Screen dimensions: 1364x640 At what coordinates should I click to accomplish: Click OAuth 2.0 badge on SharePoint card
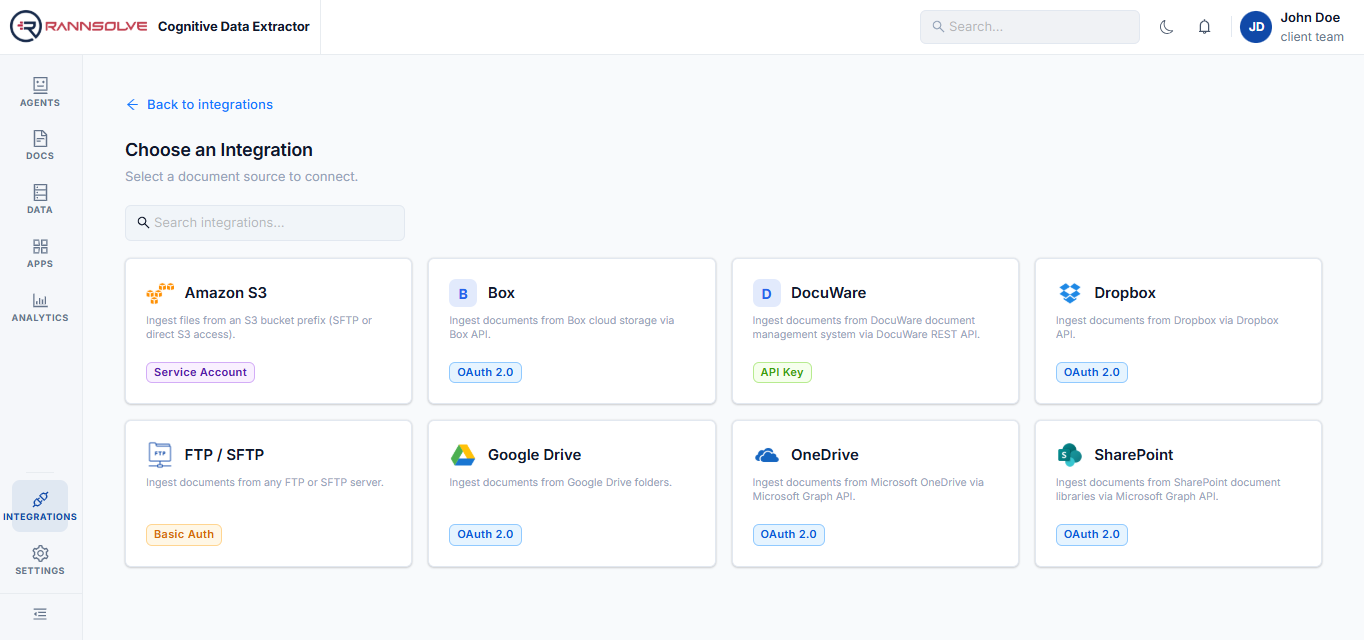[1092, 534]
